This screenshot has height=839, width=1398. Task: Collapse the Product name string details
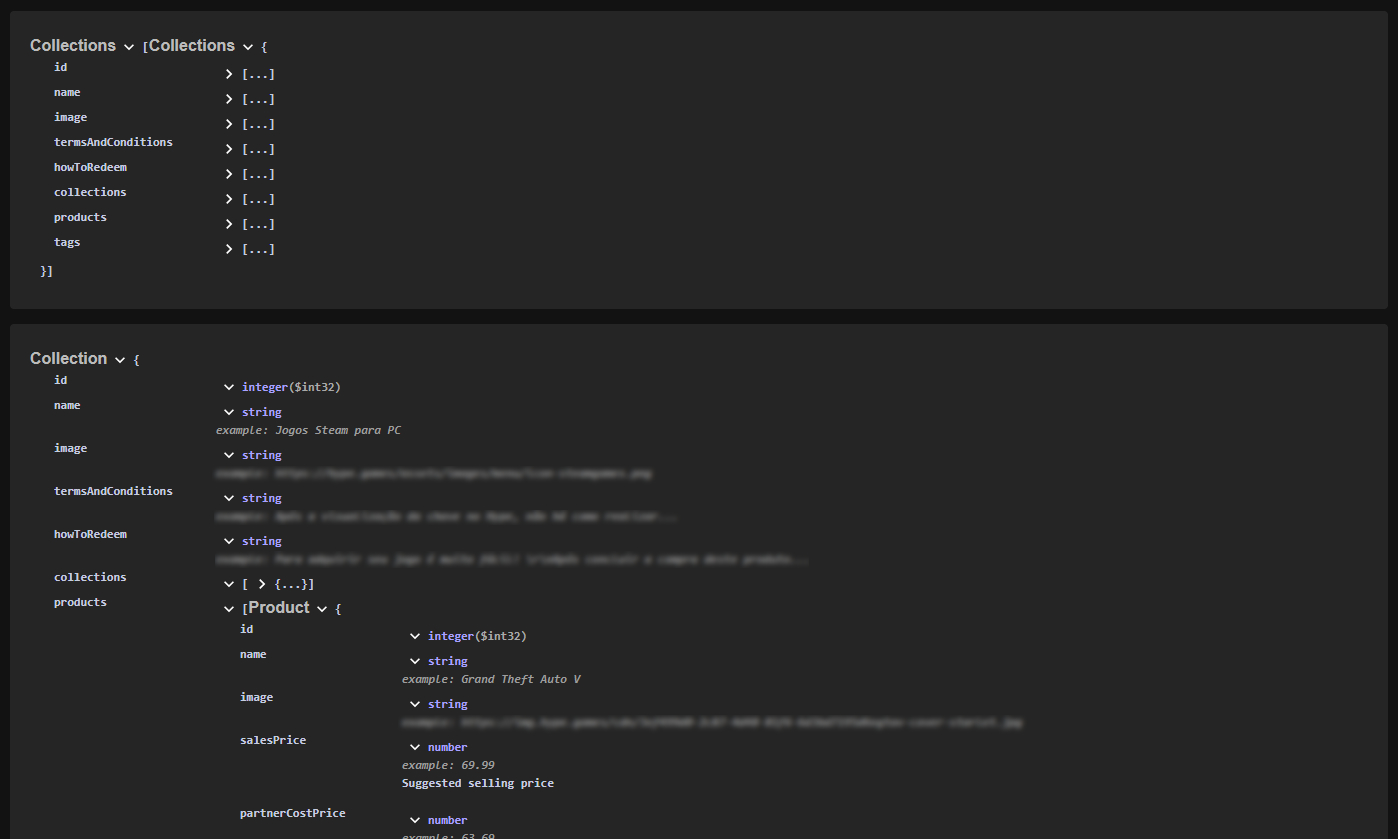click(x=415, y=661)
